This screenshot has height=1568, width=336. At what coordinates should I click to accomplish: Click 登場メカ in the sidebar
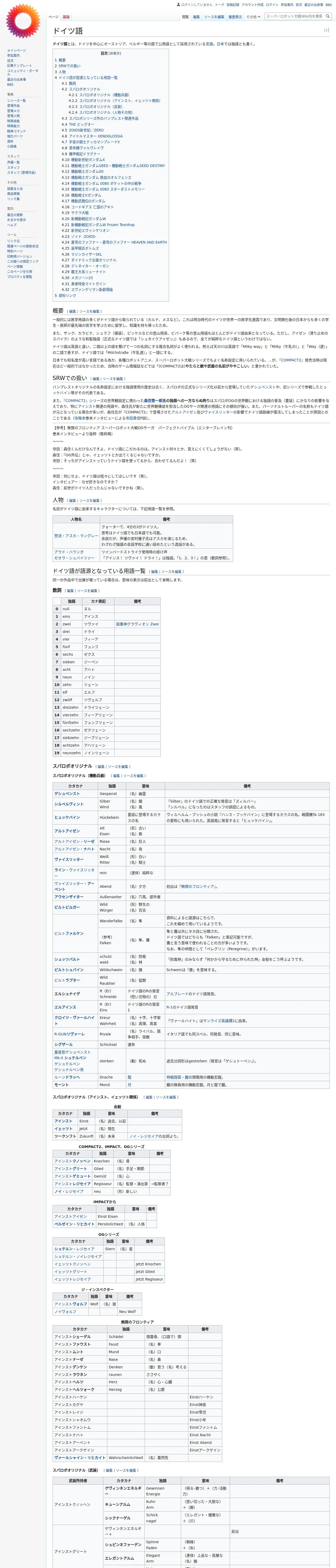click(13, 111)
